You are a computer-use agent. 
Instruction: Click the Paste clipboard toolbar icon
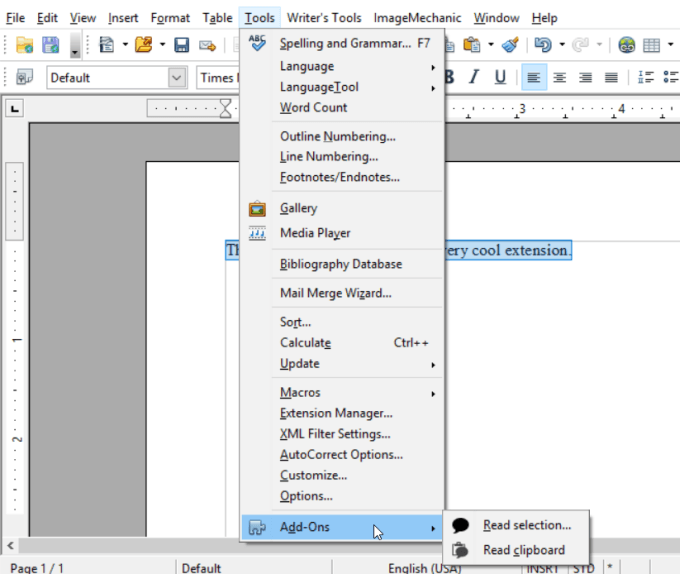(472, 45)
